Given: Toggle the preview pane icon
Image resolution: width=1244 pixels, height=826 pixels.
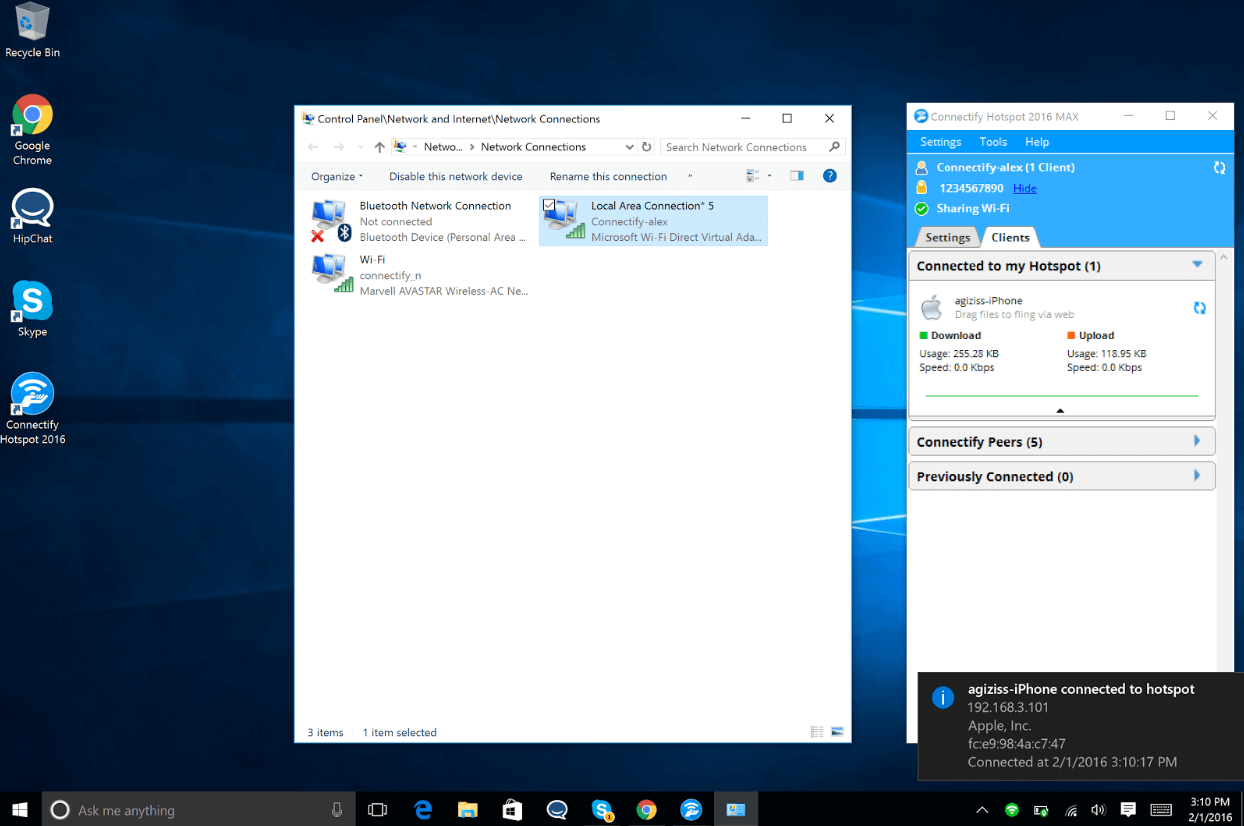Looking at the screenshot, I should click(x=797, y=176).
